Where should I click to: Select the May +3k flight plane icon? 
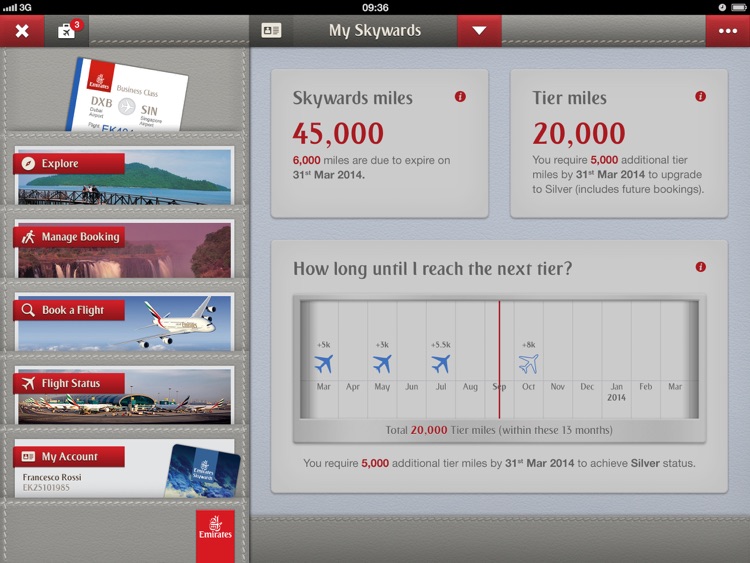pos(382,364)
